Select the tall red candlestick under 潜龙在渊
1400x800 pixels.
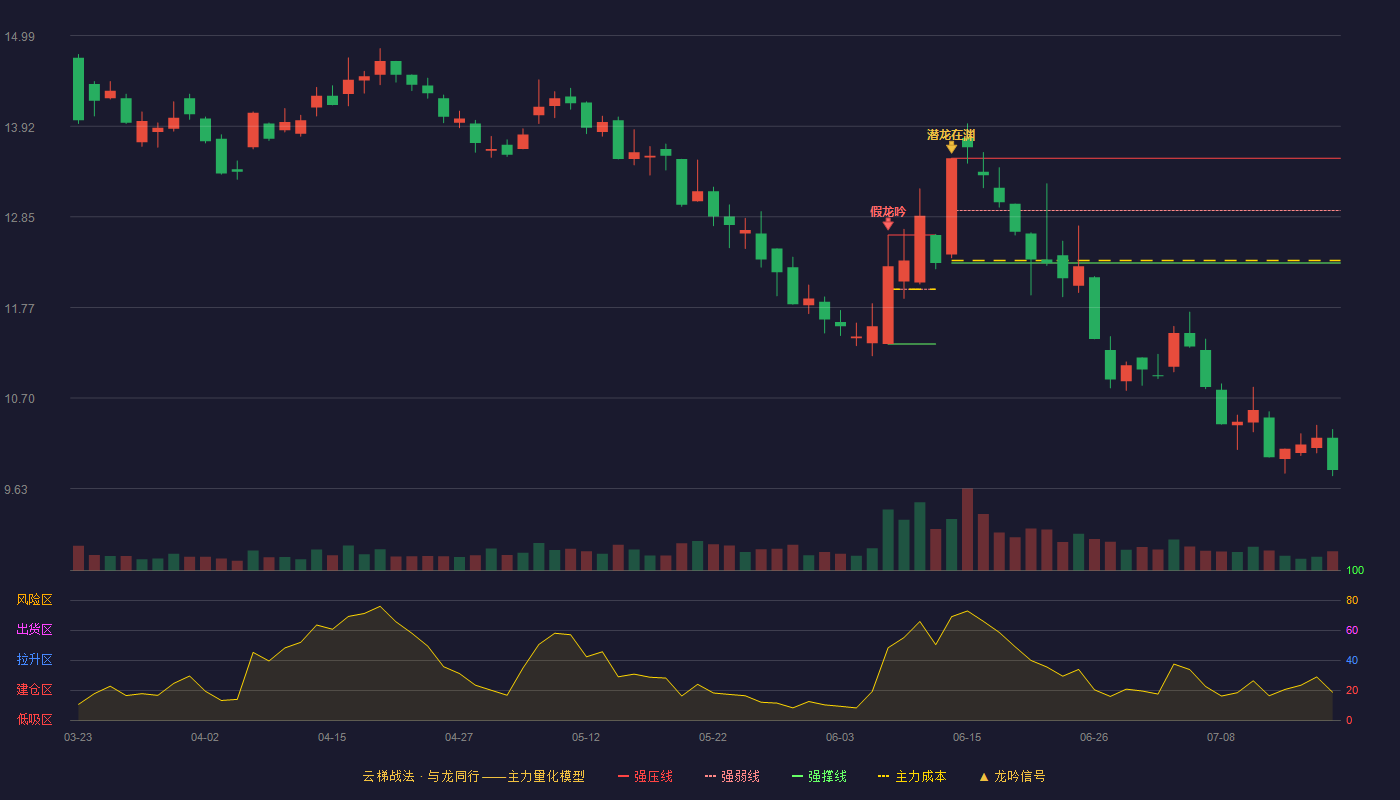pos(952,206)
